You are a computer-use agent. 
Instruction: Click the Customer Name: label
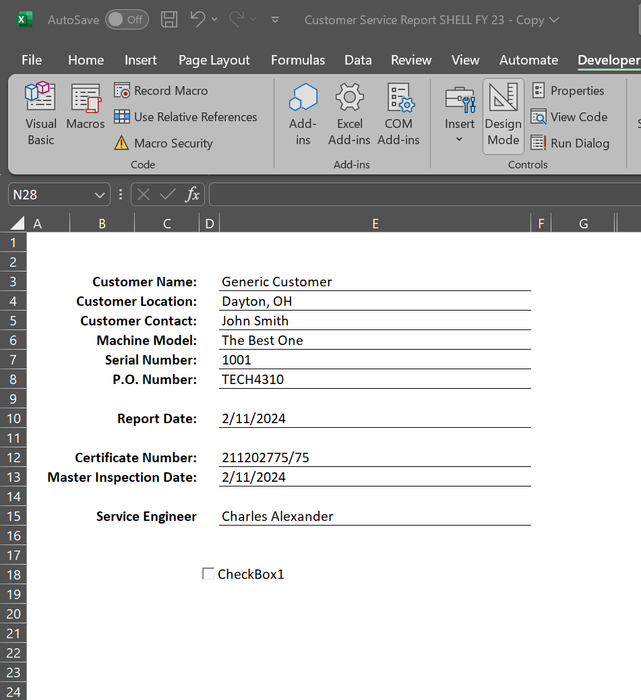pos(144,282)
